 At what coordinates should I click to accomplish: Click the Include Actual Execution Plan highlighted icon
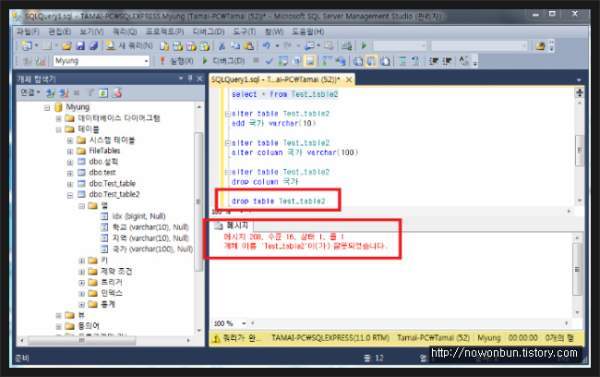tap(310, 61)
